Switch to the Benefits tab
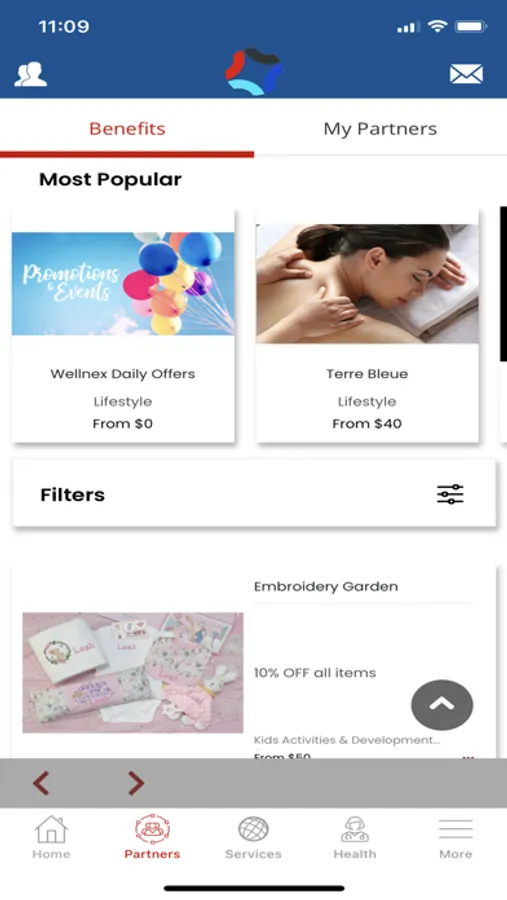507x900 pixels. (x=127, y=129)
